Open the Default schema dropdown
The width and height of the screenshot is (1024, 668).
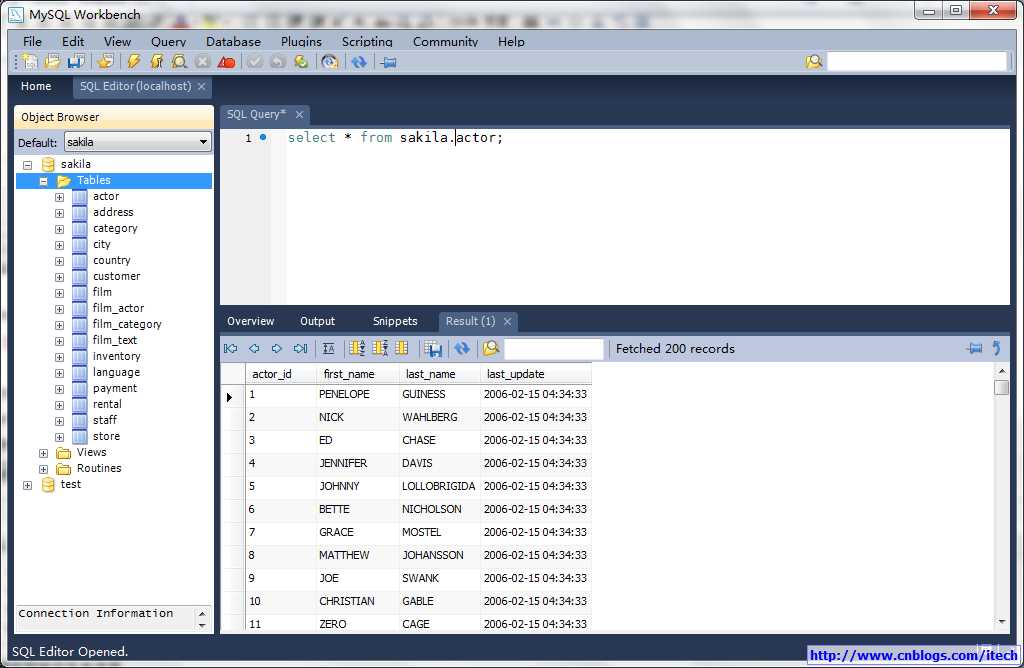203,142
